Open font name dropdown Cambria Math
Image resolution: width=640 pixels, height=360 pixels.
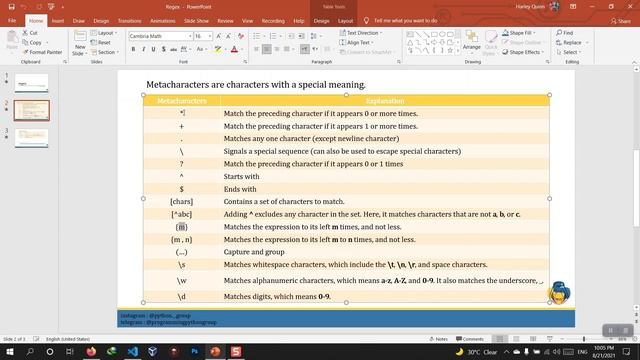point(190,36)
